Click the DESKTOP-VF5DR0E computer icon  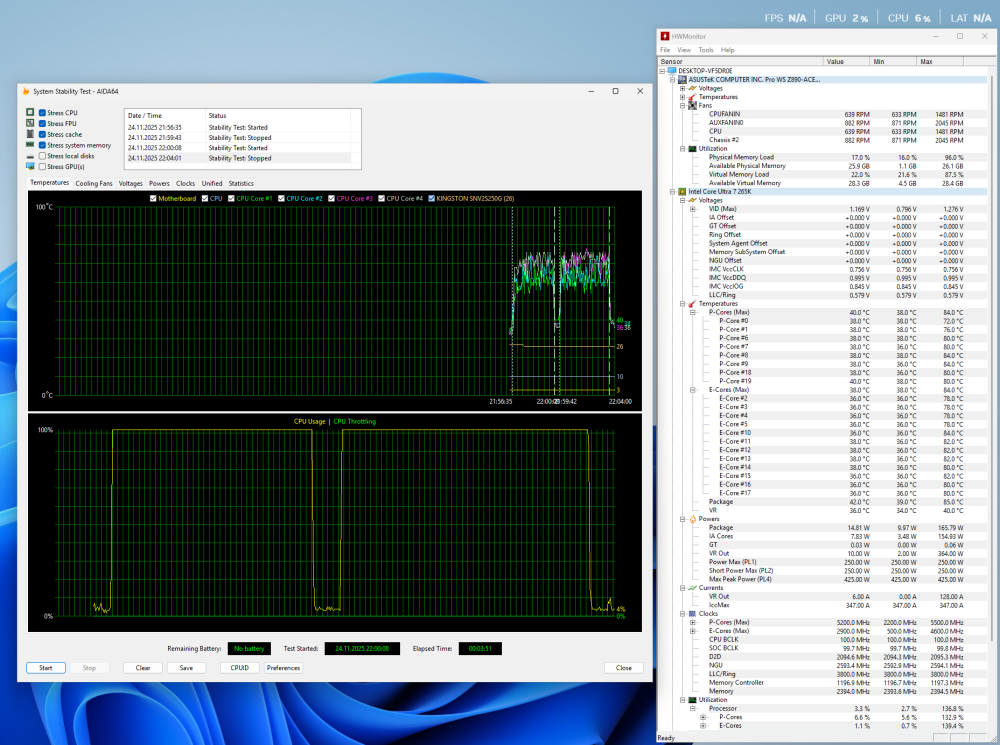672,71
